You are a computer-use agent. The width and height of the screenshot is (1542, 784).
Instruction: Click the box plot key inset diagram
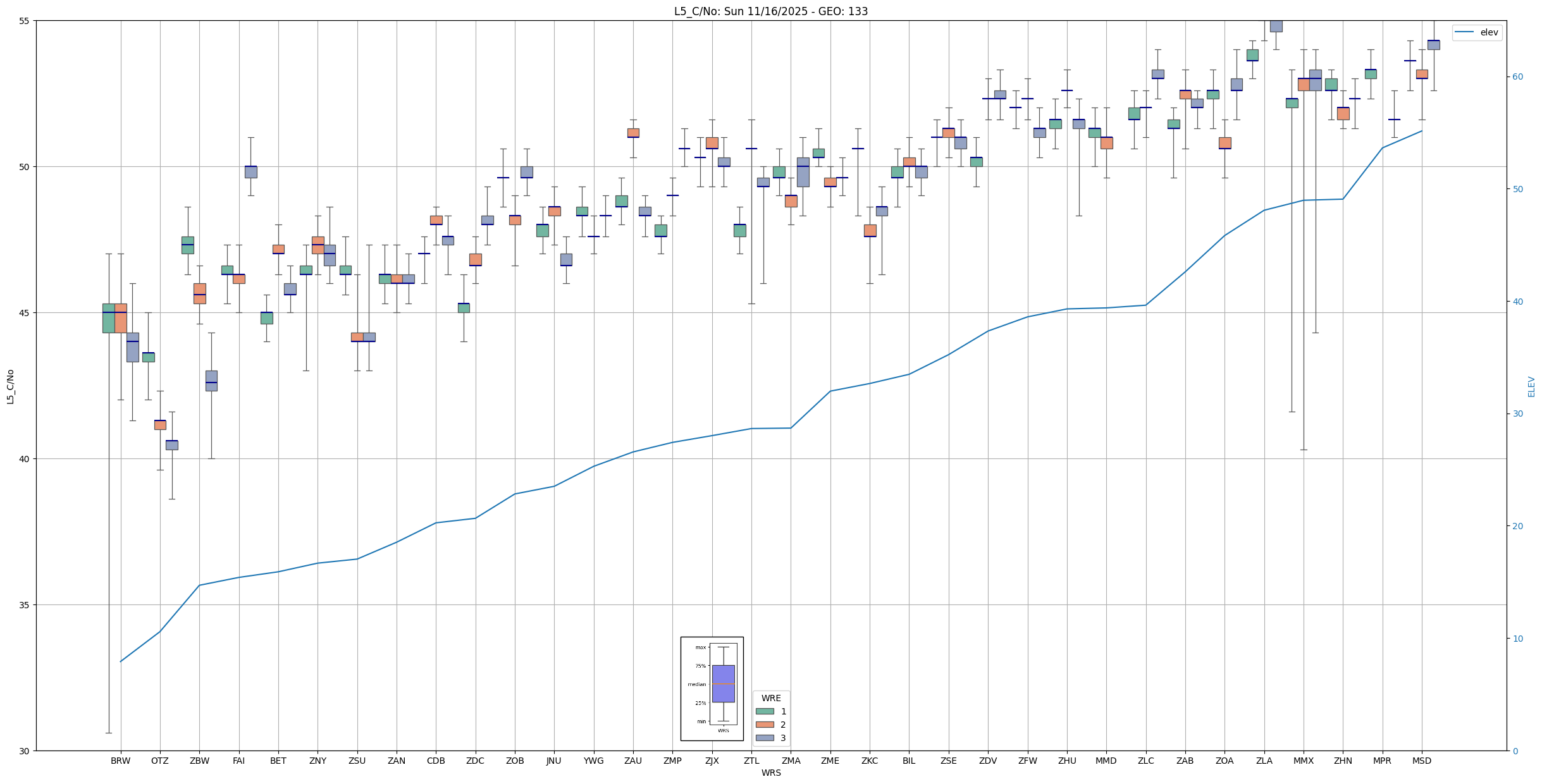point(712,688)
